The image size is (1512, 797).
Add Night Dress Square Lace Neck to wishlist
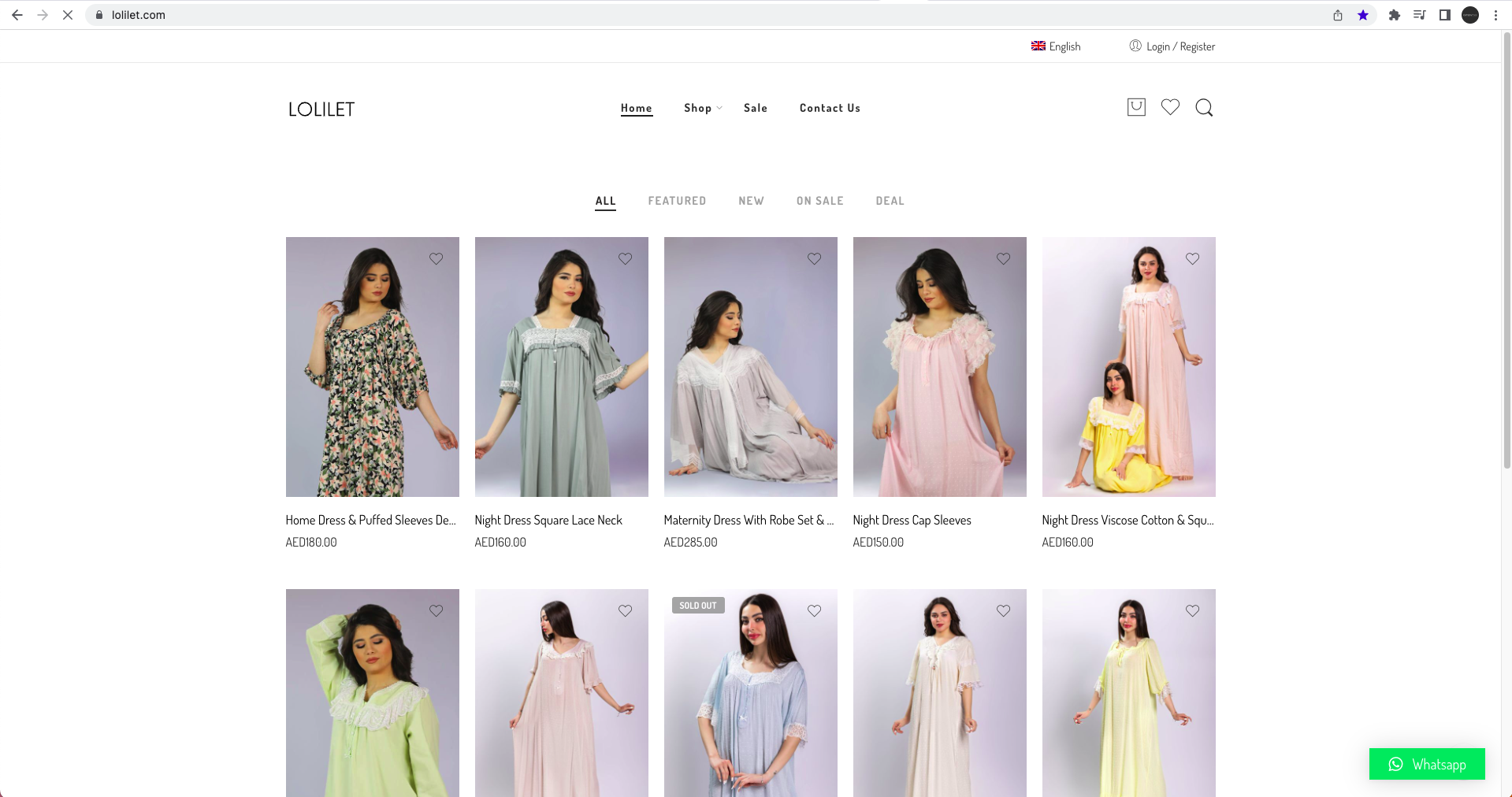(x=626, y=258)
